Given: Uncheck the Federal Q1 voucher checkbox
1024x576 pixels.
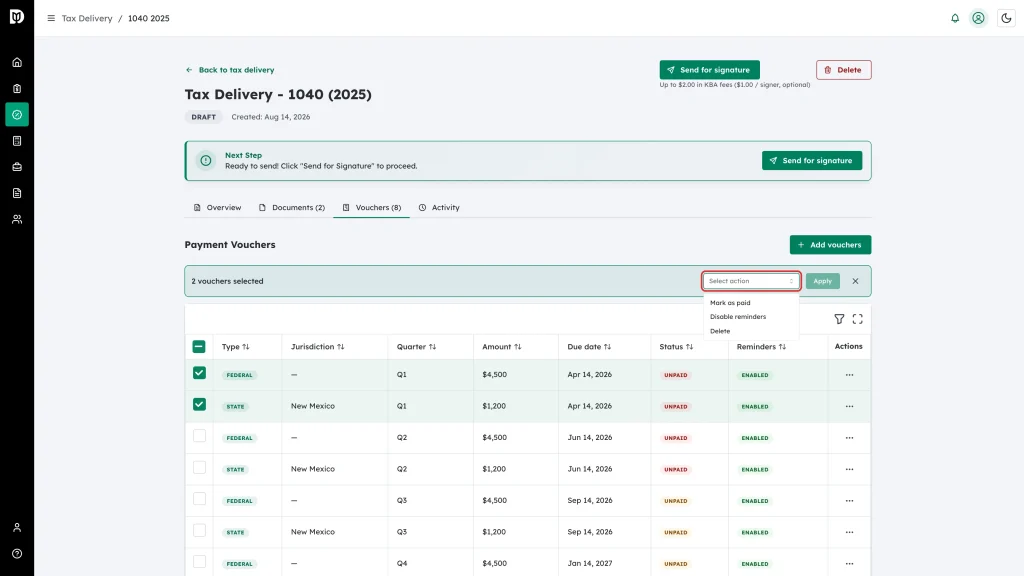Looking at the screenshot, I should pos(199,373).
